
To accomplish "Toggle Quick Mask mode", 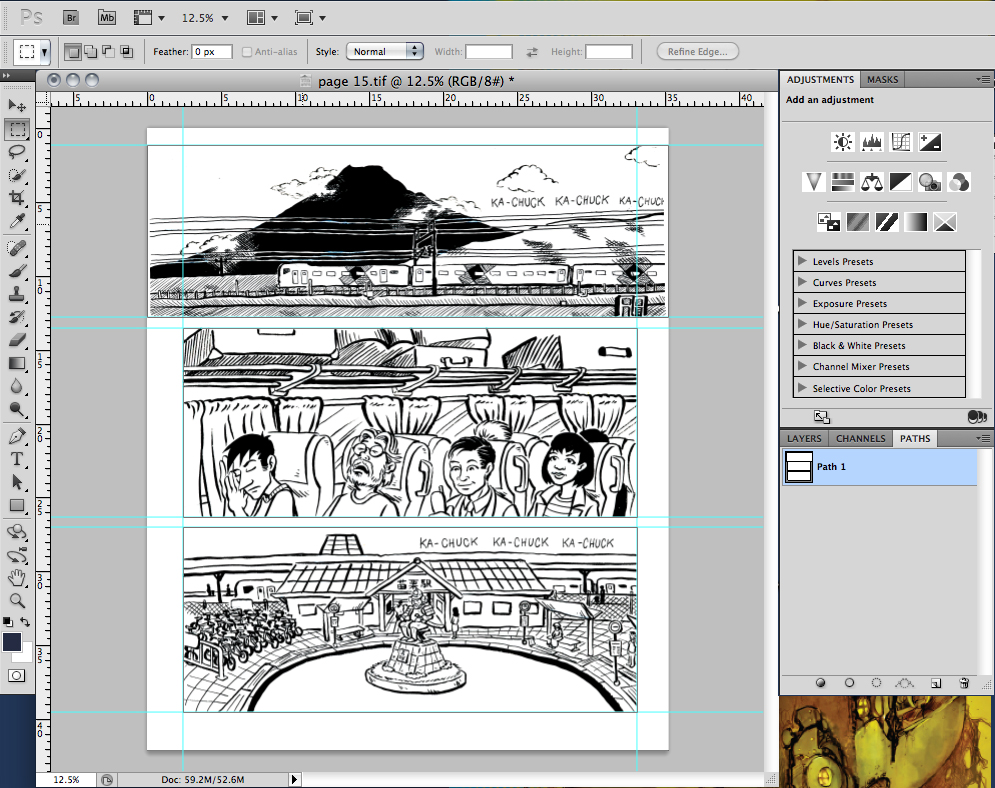I will (x=15, y=675).
